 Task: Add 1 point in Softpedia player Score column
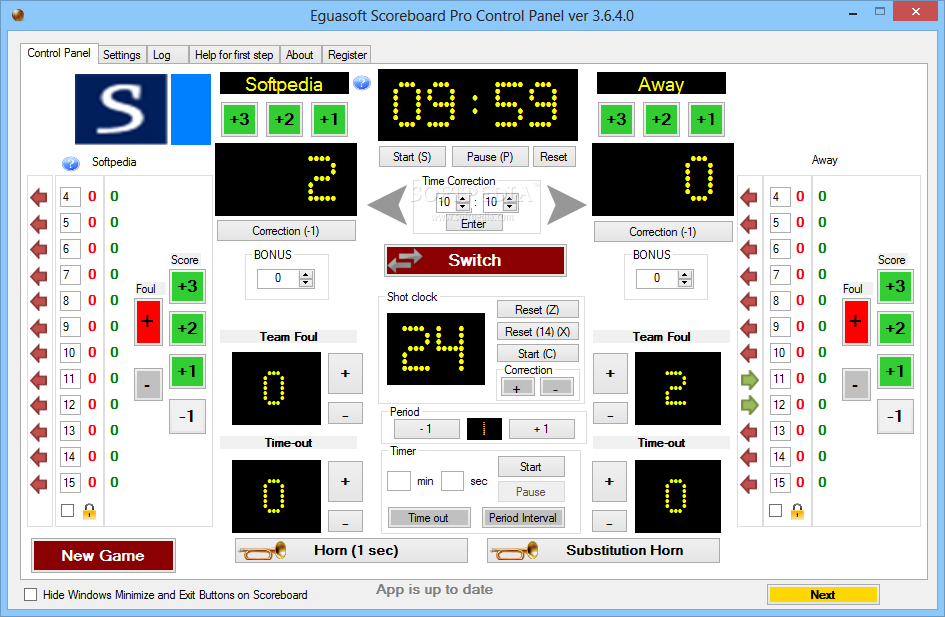point(187,371)
